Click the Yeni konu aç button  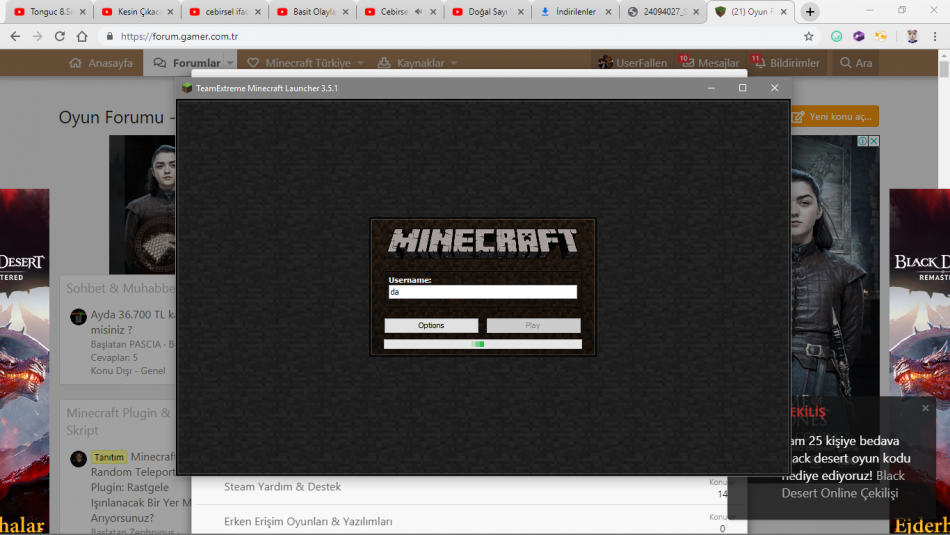tap(835, 116)
